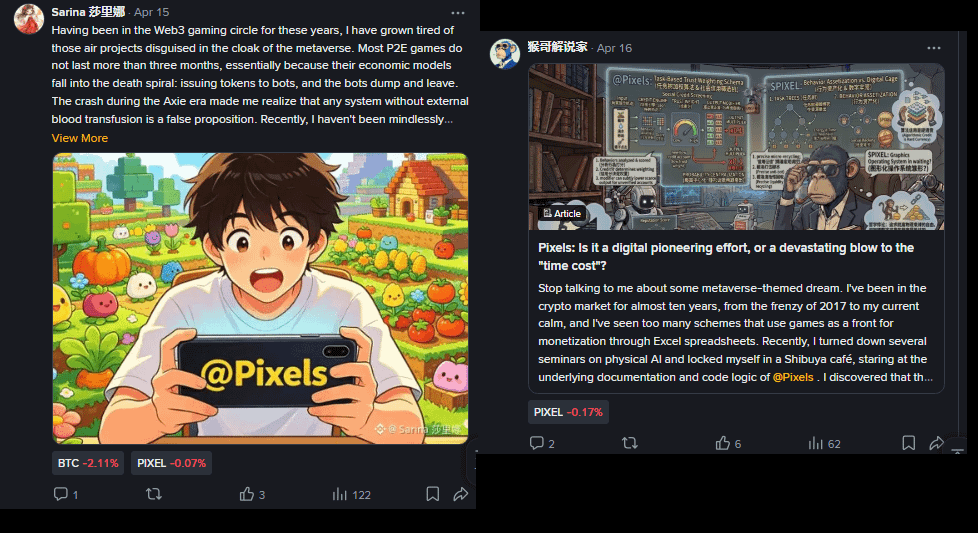
Task: Bookmark Sarina's post
Action: click(432, 494)
